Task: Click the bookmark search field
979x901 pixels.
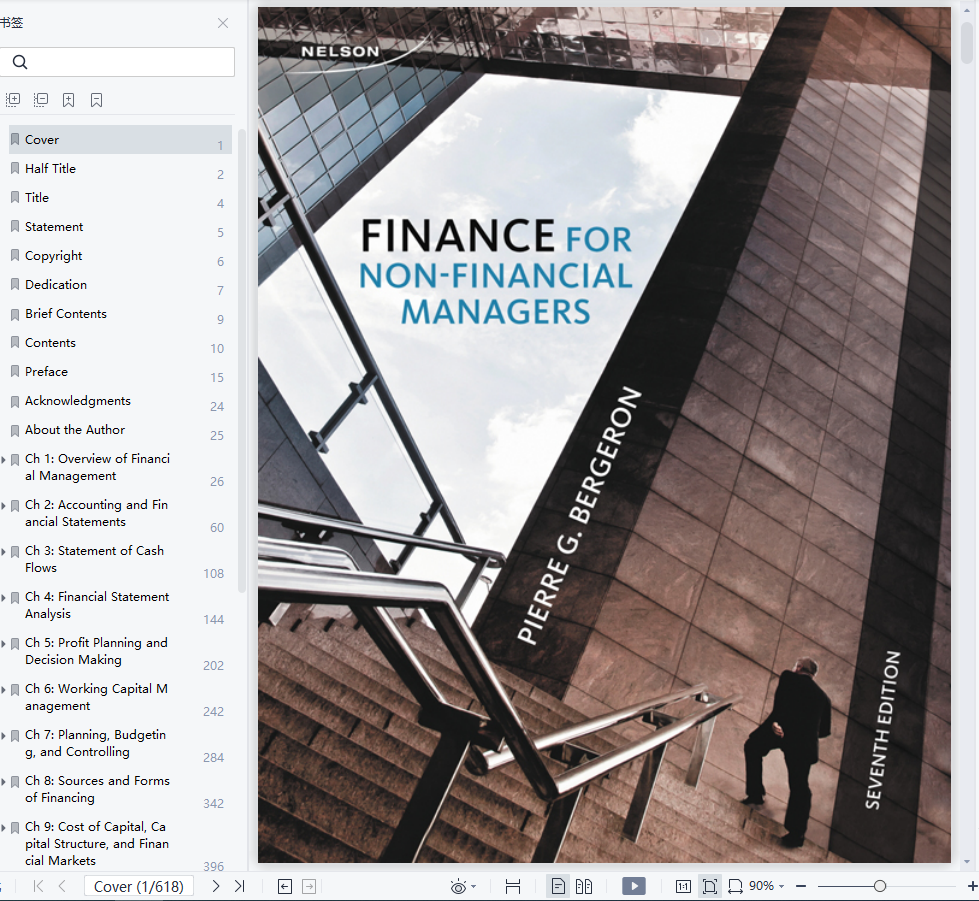Action: tap(117, 62)
